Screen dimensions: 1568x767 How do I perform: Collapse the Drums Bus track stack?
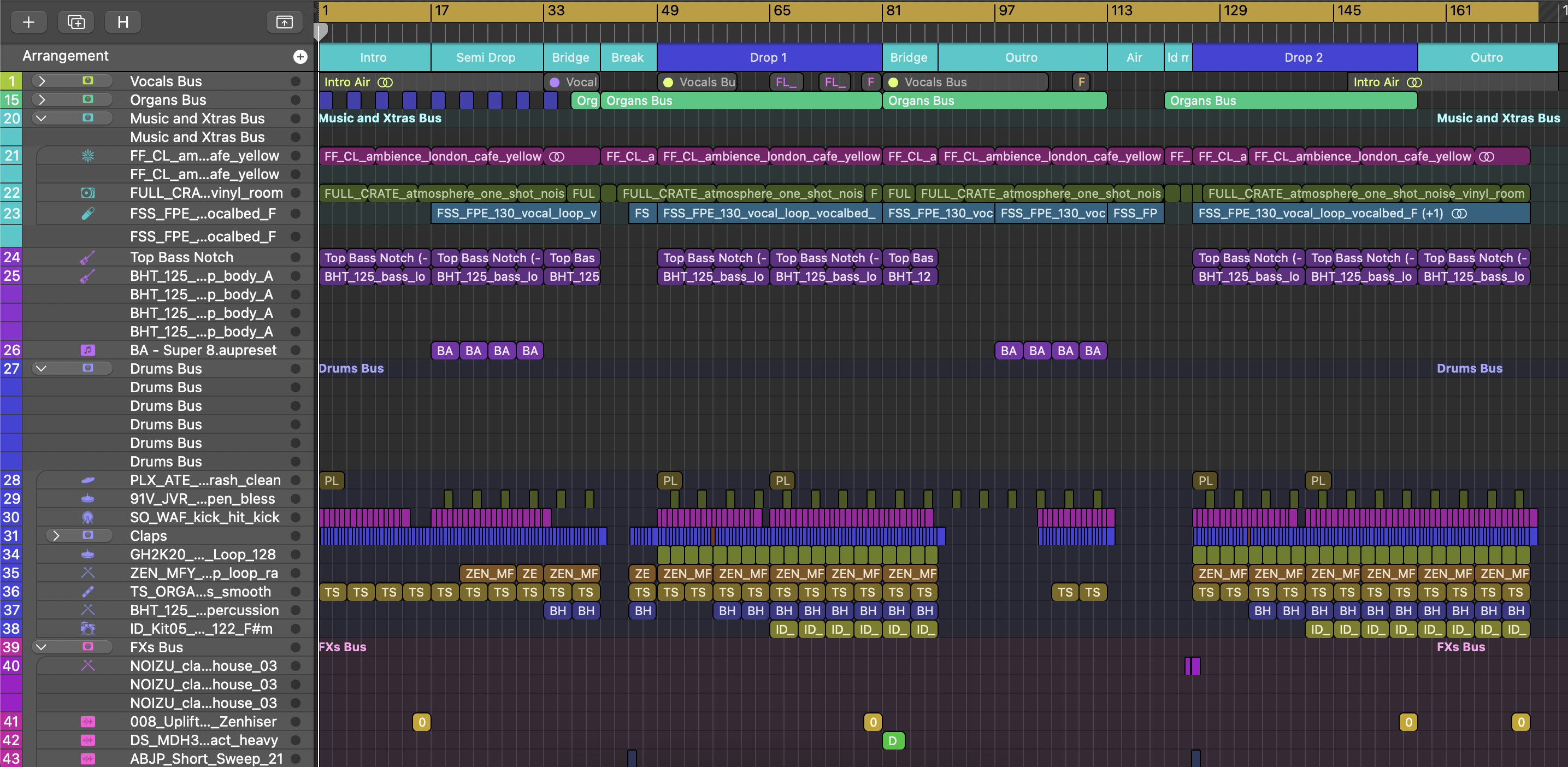tap(42, 368)
